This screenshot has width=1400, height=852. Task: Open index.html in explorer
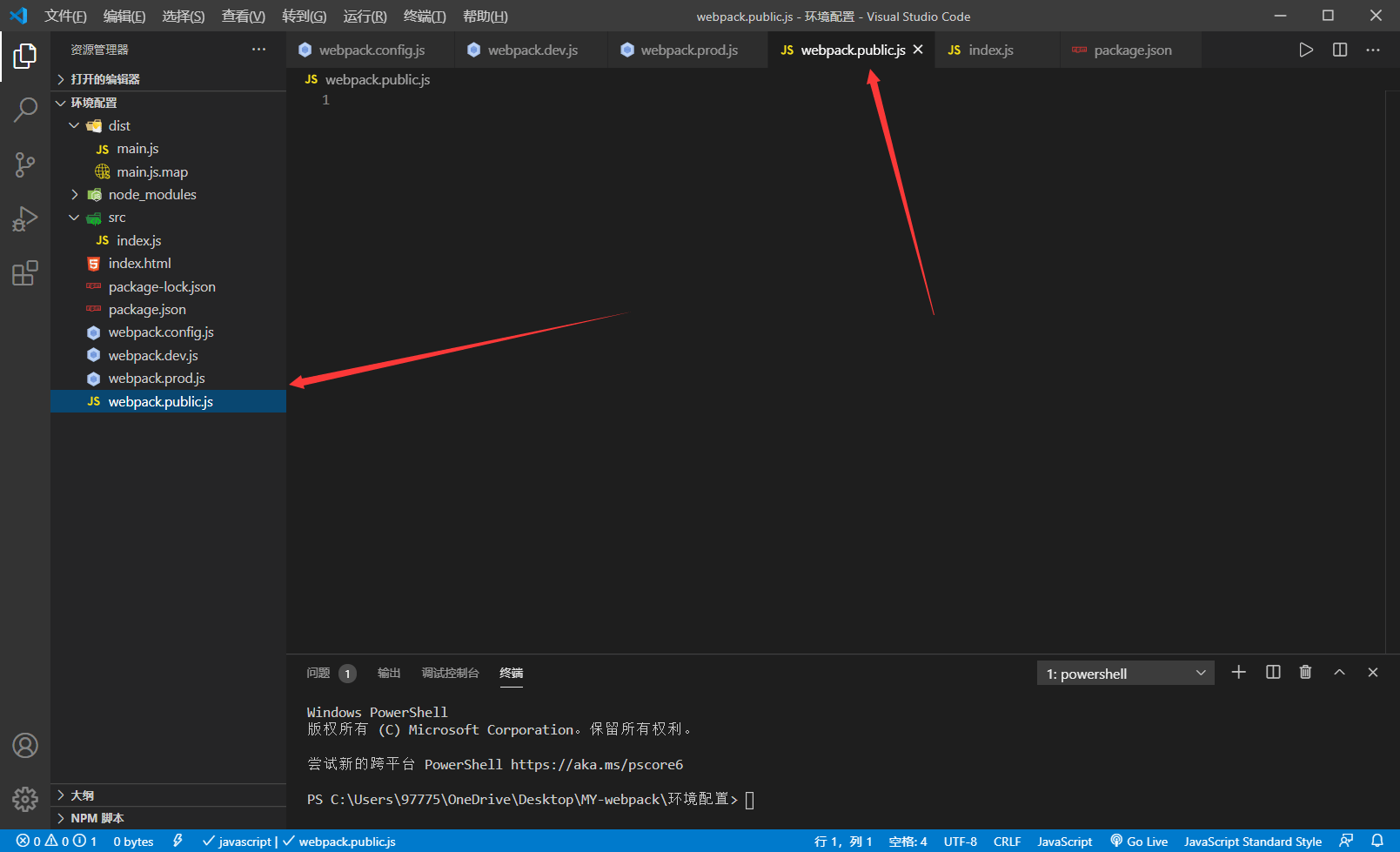tap(168, 263)
